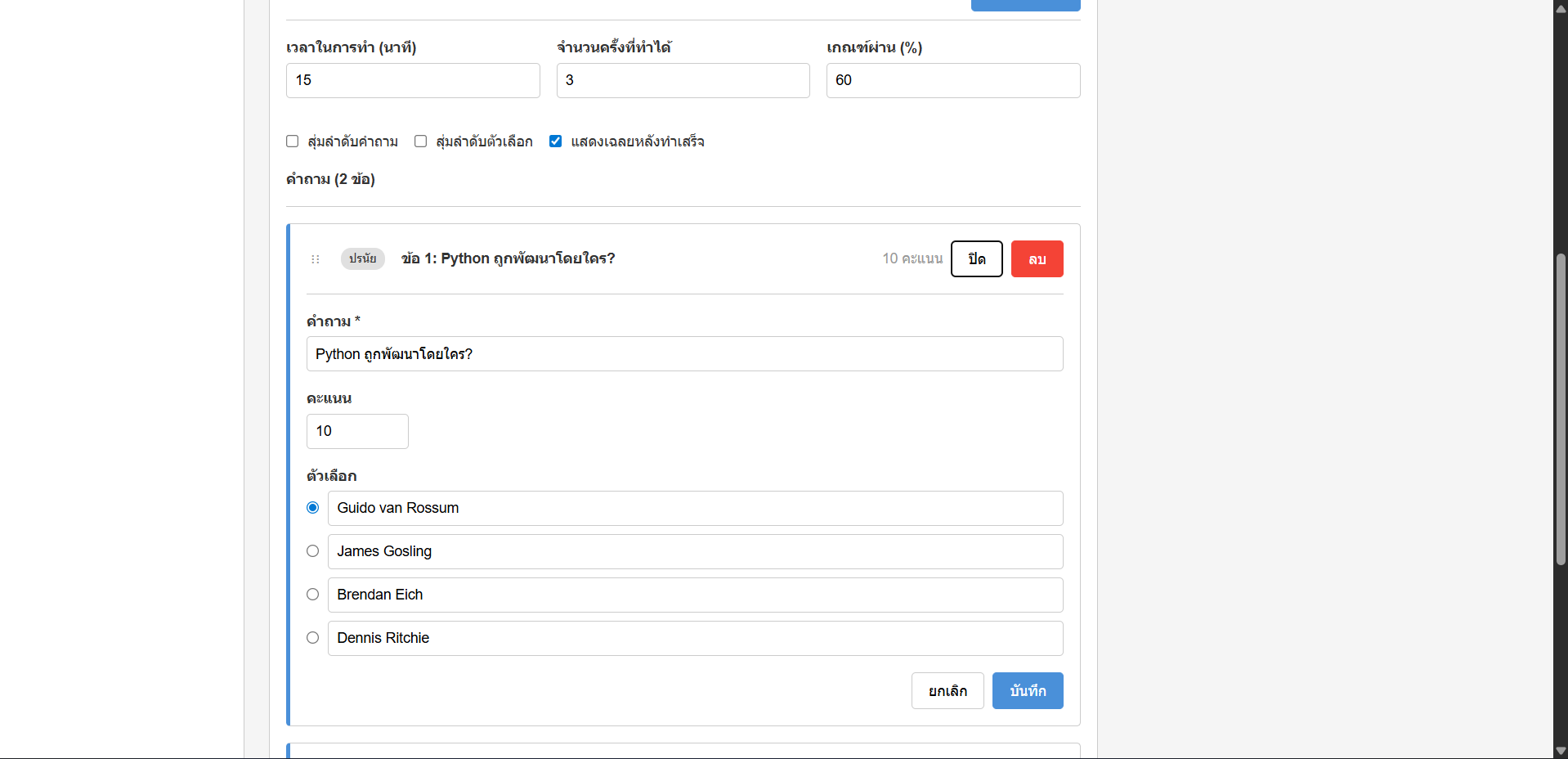1568x759 pixels.
Task: Select the Dennis Ritchie radio button
Action: tap(313, 638)
